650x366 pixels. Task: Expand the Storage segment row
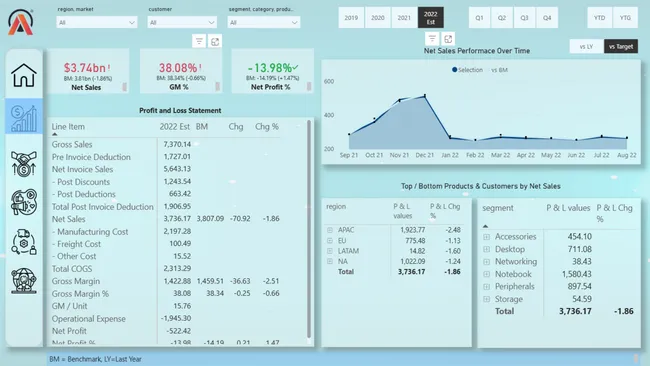(x=487, y=299)
